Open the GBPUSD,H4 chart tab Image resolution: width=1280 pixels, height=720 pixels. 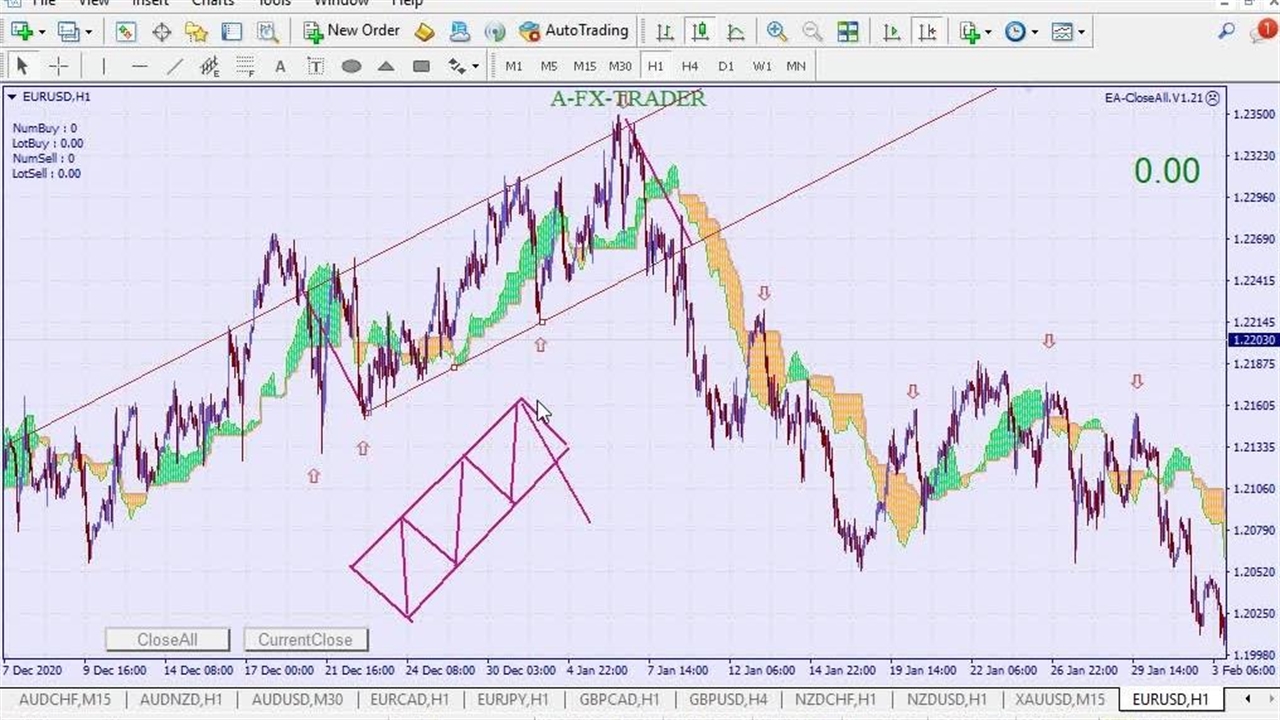pos(728,699)
